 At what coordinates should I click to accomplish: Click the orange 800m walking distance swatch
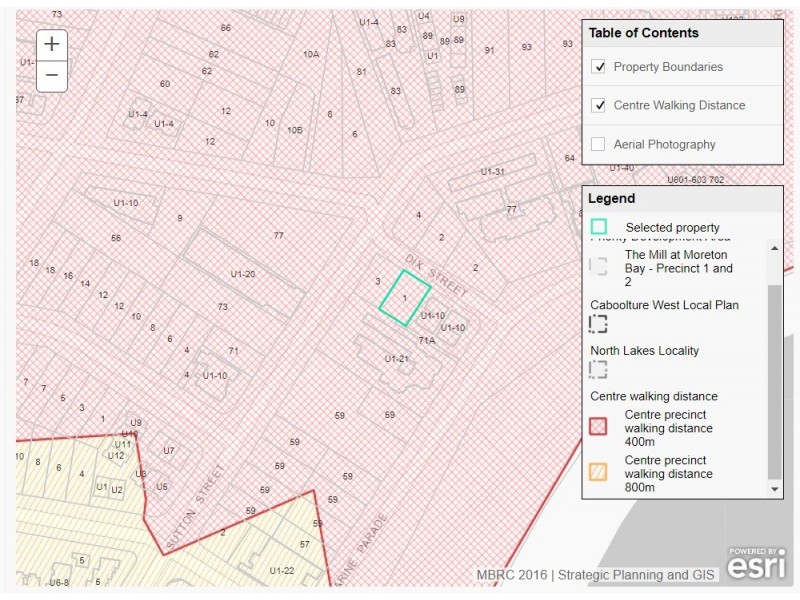click(x=598, y=472)
